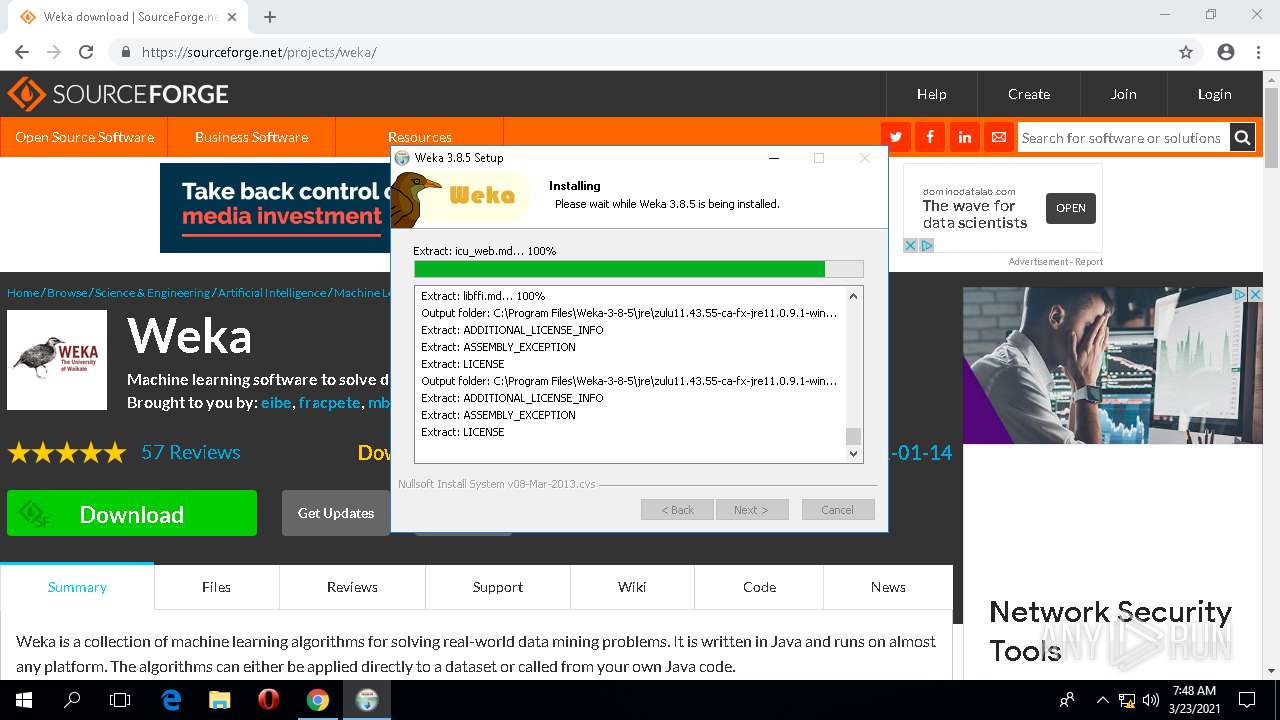Switch to Chrome in the taskbar
This screenshot has width=1280, height=720.
point(317,700)
